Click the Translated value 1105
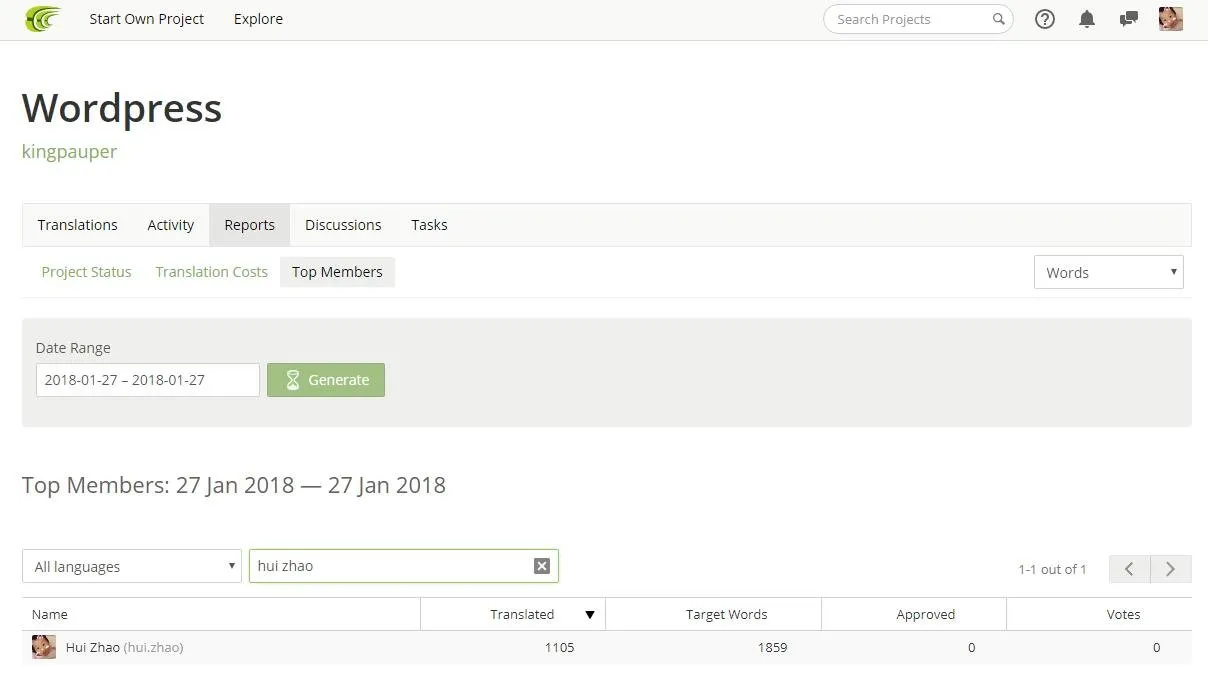Image resolution: width=1208 pixels, height=699 pixels. click(x=560, y=647)
